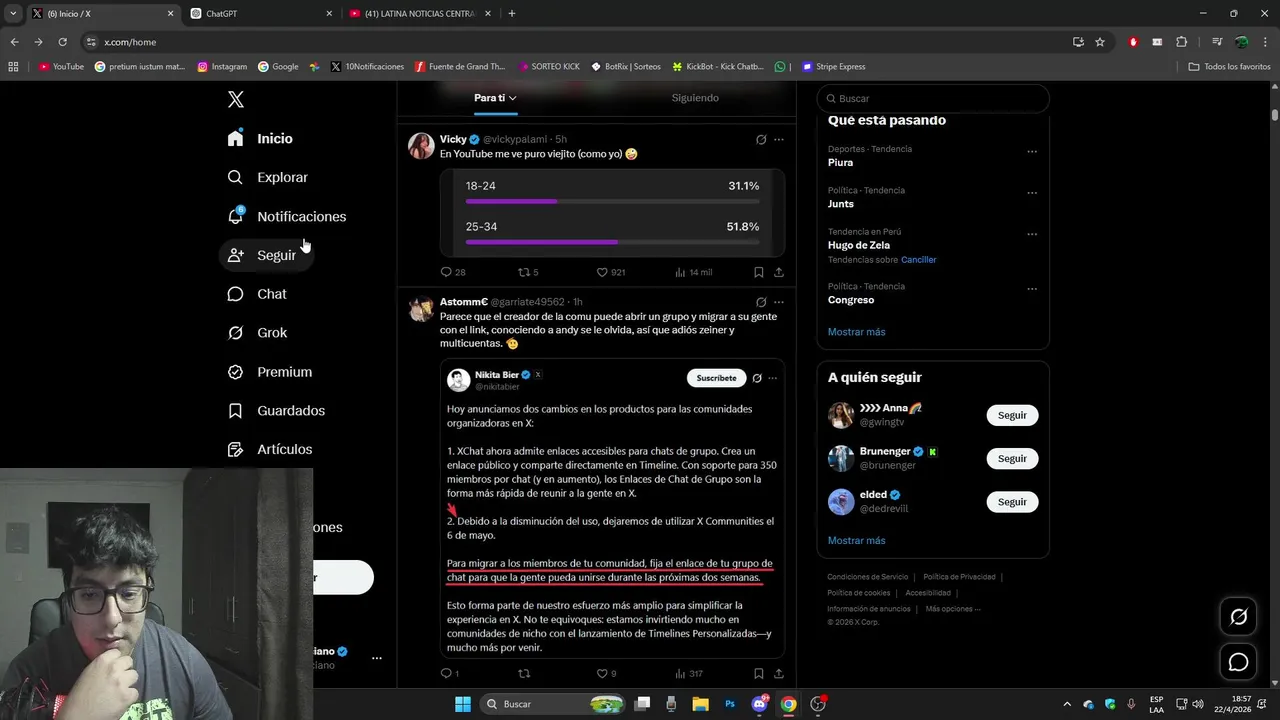Open Guardados bookmarks in sidebar

(x=276, y=411)
